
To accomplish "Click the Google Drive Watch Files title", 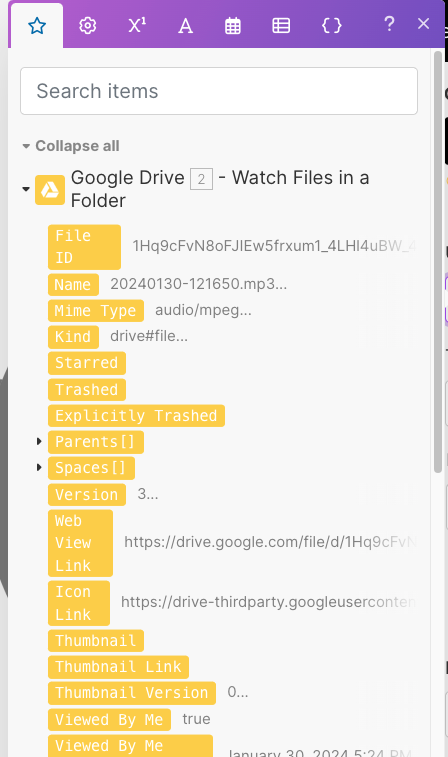I will click(x=220, y=189).
